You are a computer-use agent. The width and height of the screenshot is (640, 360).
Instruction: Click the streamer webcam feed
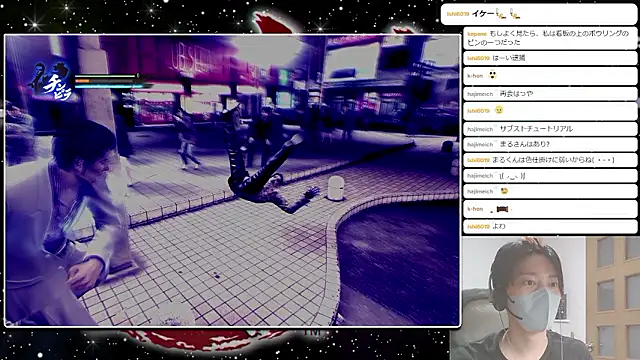point(545,298)
